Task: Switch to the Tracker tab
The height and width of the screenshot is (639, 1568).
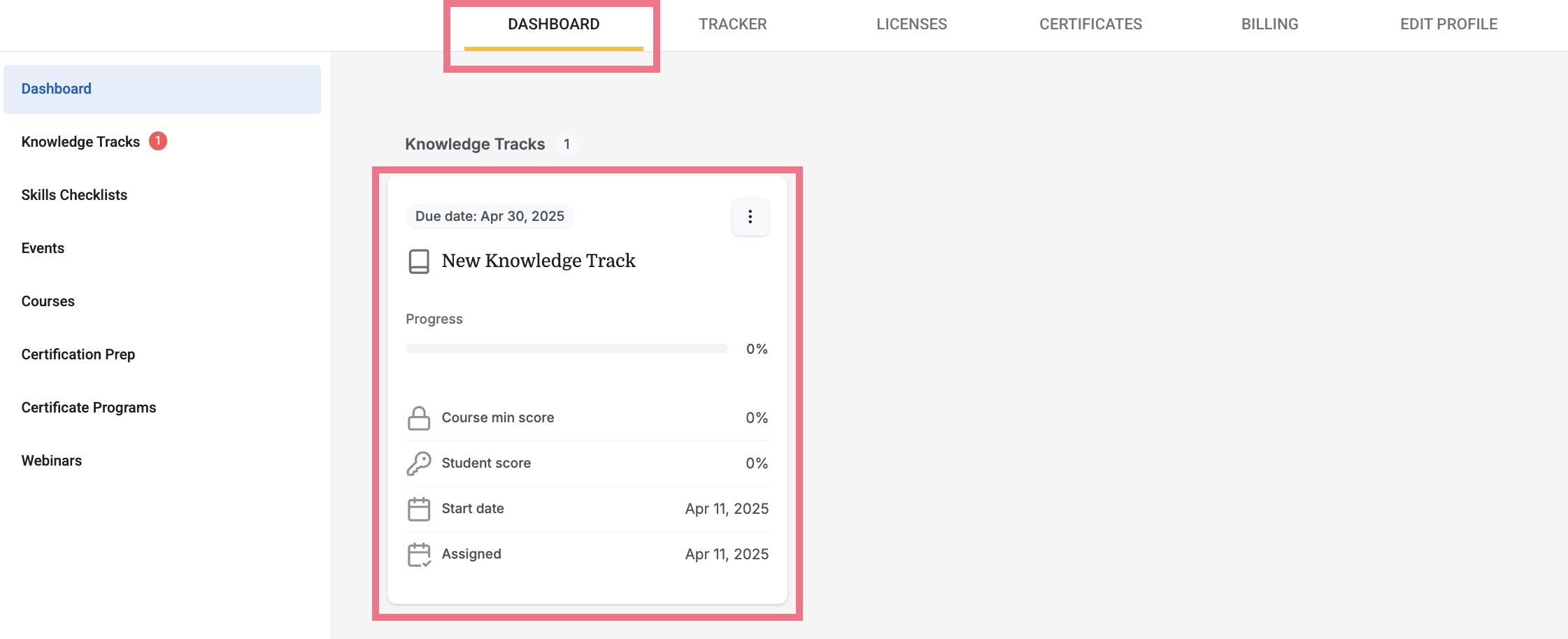Action: (x=732, y=24)
